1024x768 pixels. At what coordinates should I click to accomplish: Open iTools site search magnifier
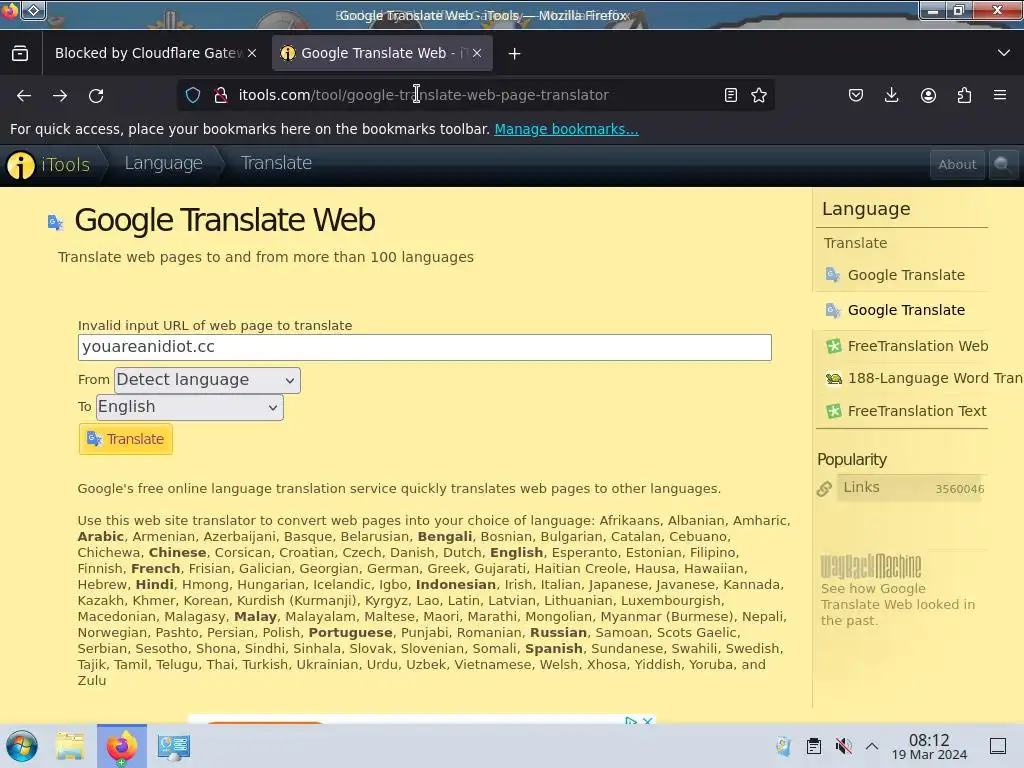coord(1002,165)
